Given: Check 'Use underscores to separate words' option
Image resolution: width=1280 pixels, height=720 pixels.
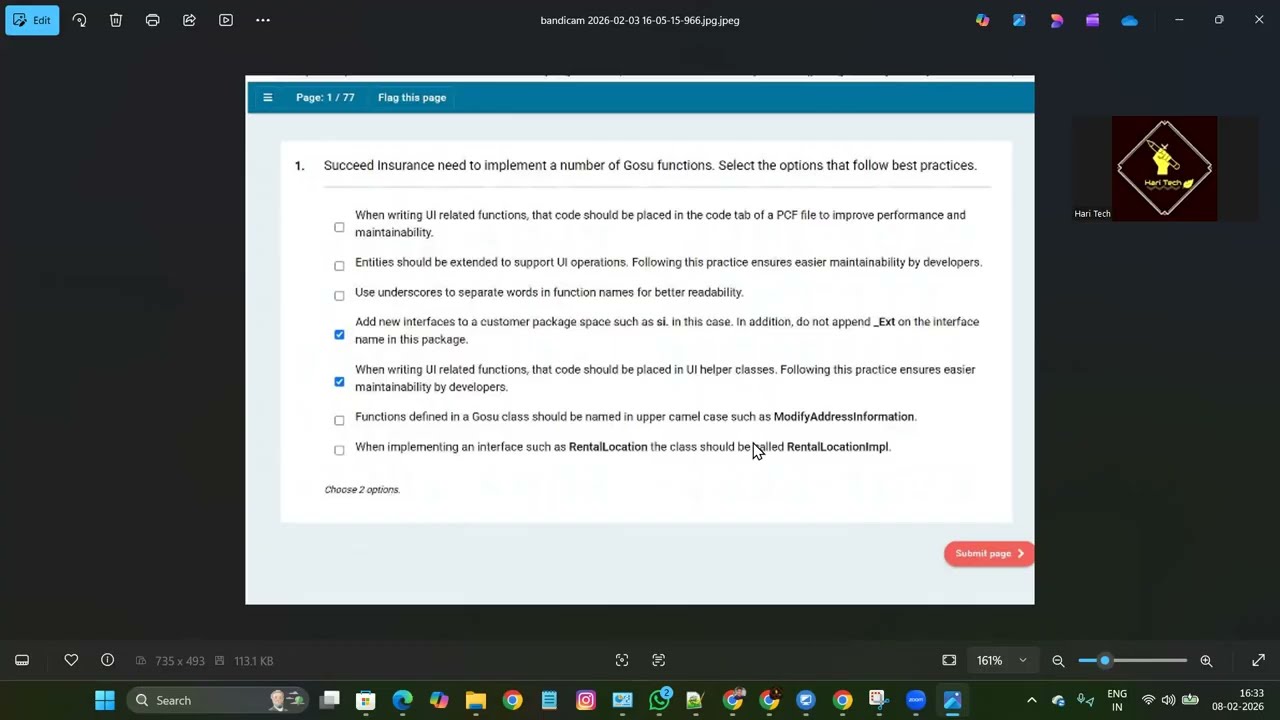Looking at the screenshot, I should (x=339, y=295).
